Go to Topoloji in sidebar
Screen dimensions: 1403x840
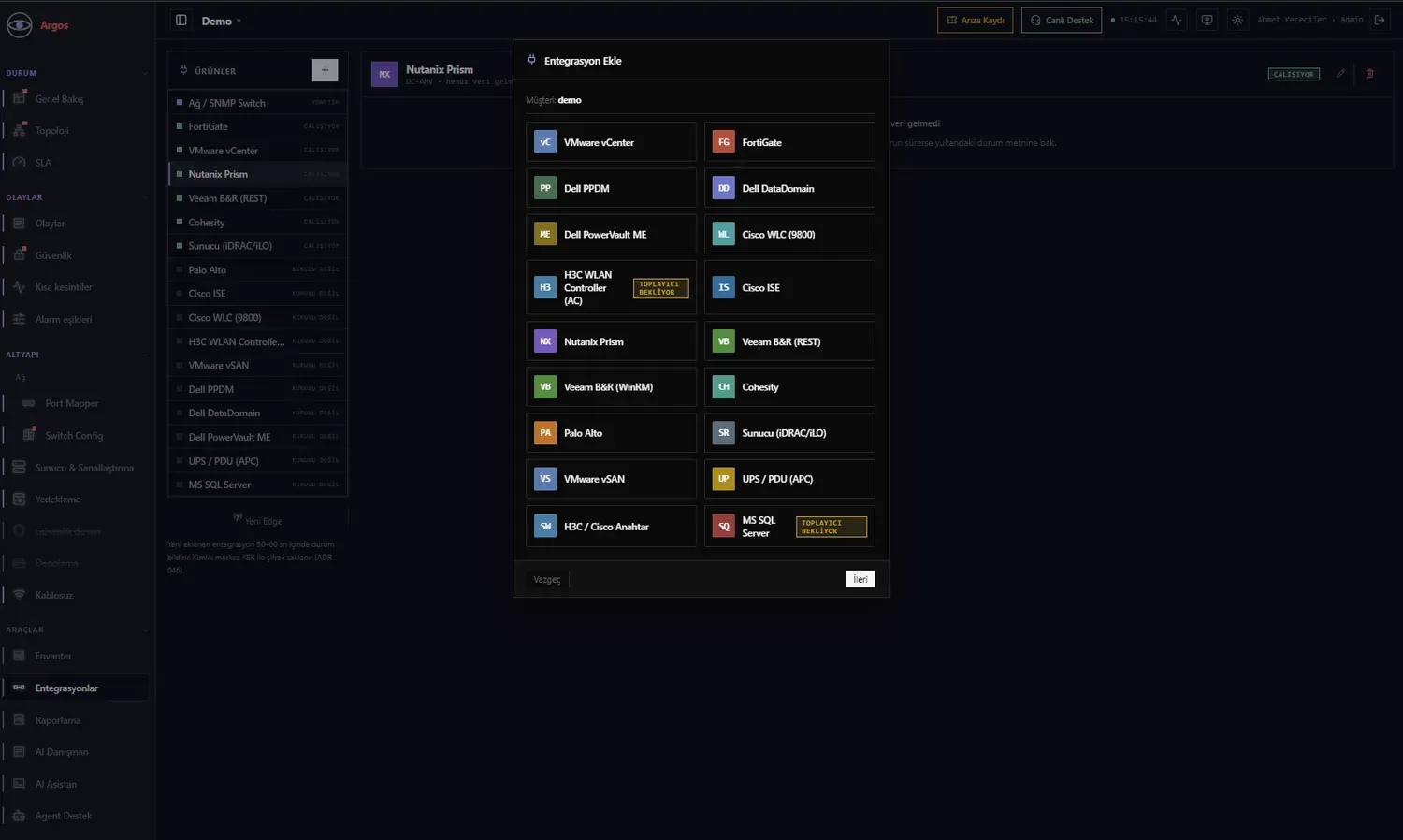(x=76, y=130)
